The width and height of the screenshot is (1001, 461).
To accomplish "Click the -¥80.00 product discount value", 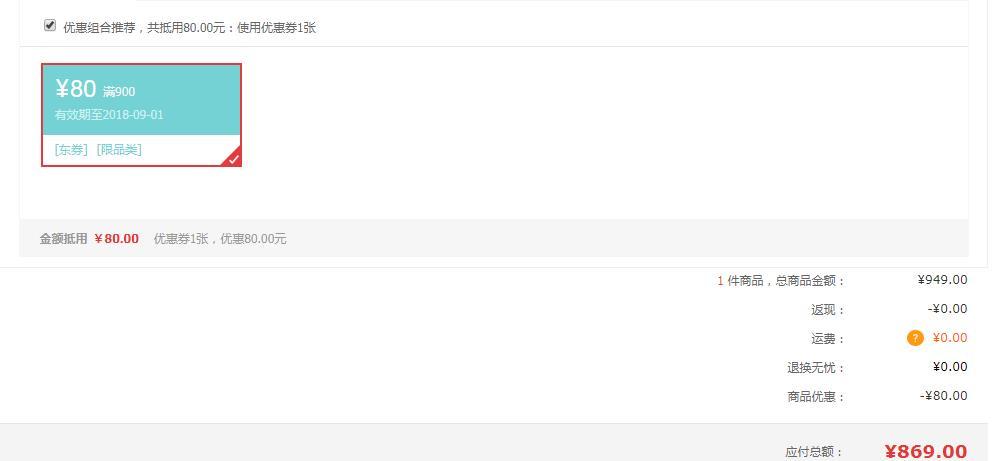I will coord(944,396).
